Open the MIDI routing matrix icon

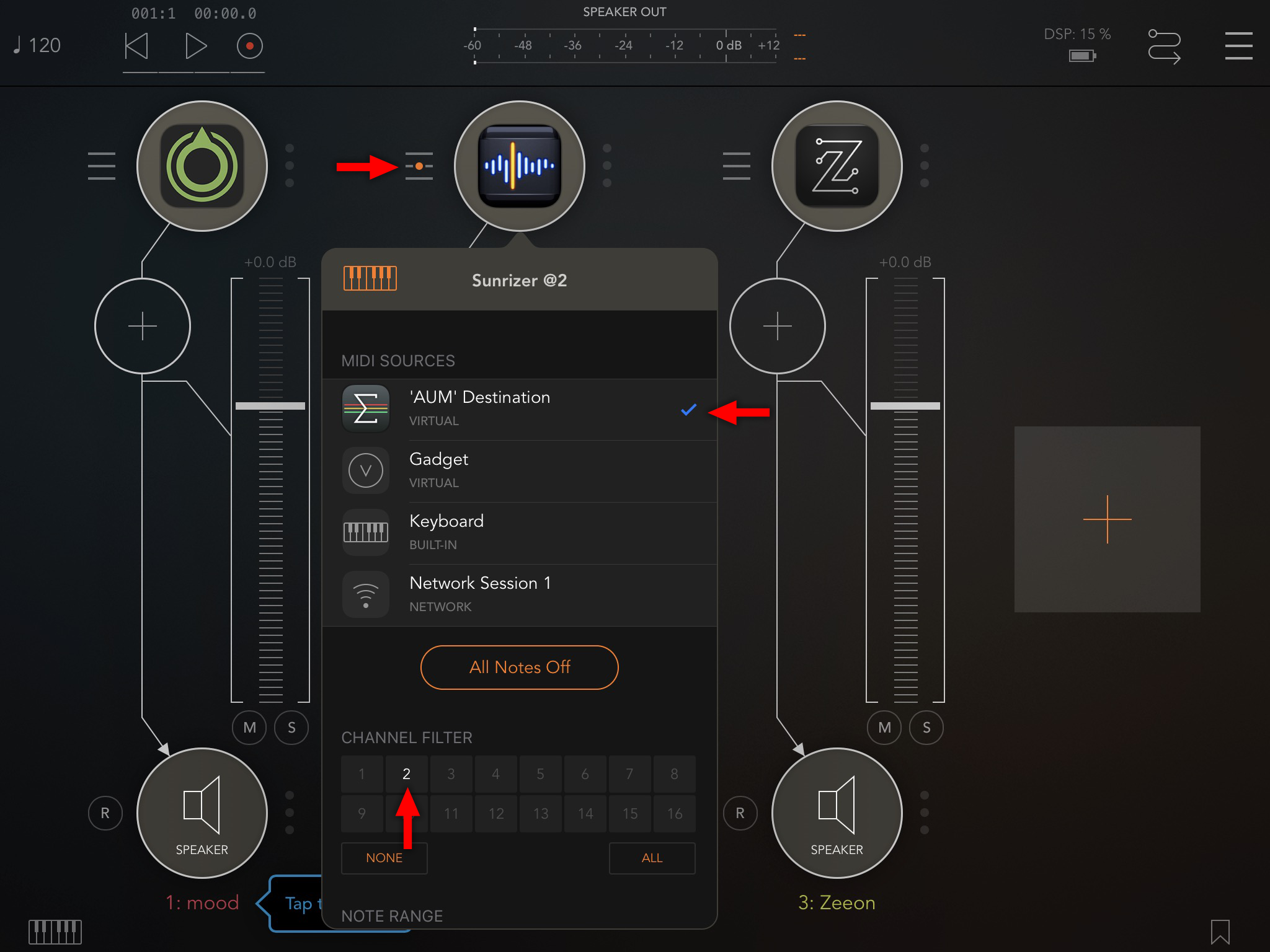[1164, 46]
